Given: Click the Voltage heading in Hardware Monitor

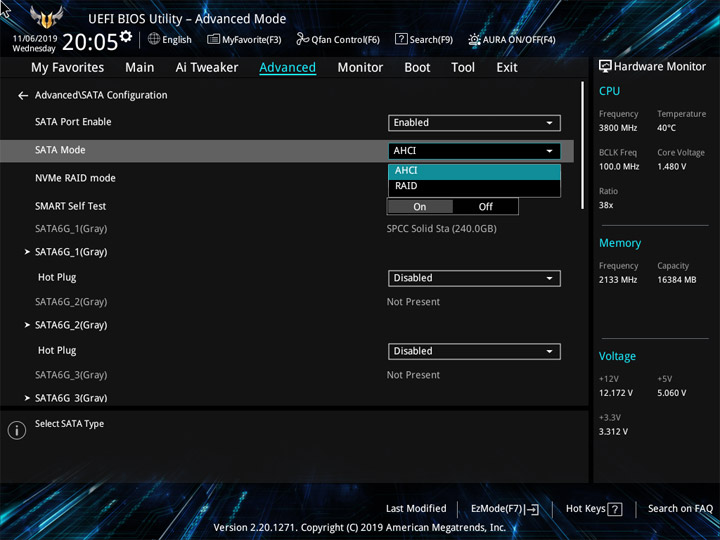Looking at the screenshot, I should click(617, 356).
